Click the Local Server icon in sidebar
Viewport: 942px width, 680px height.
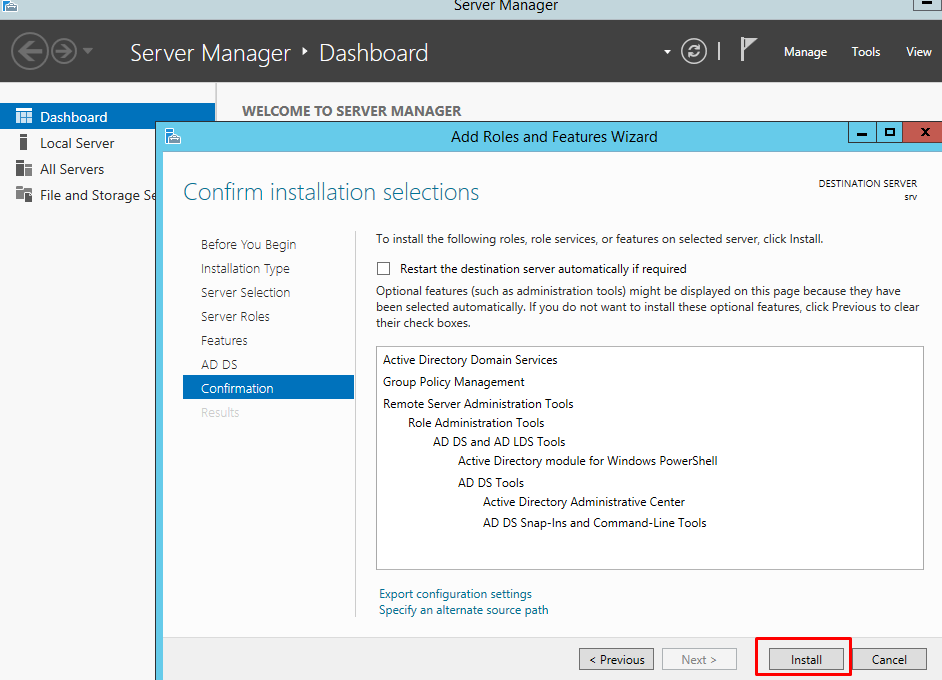tap(23, 142)
